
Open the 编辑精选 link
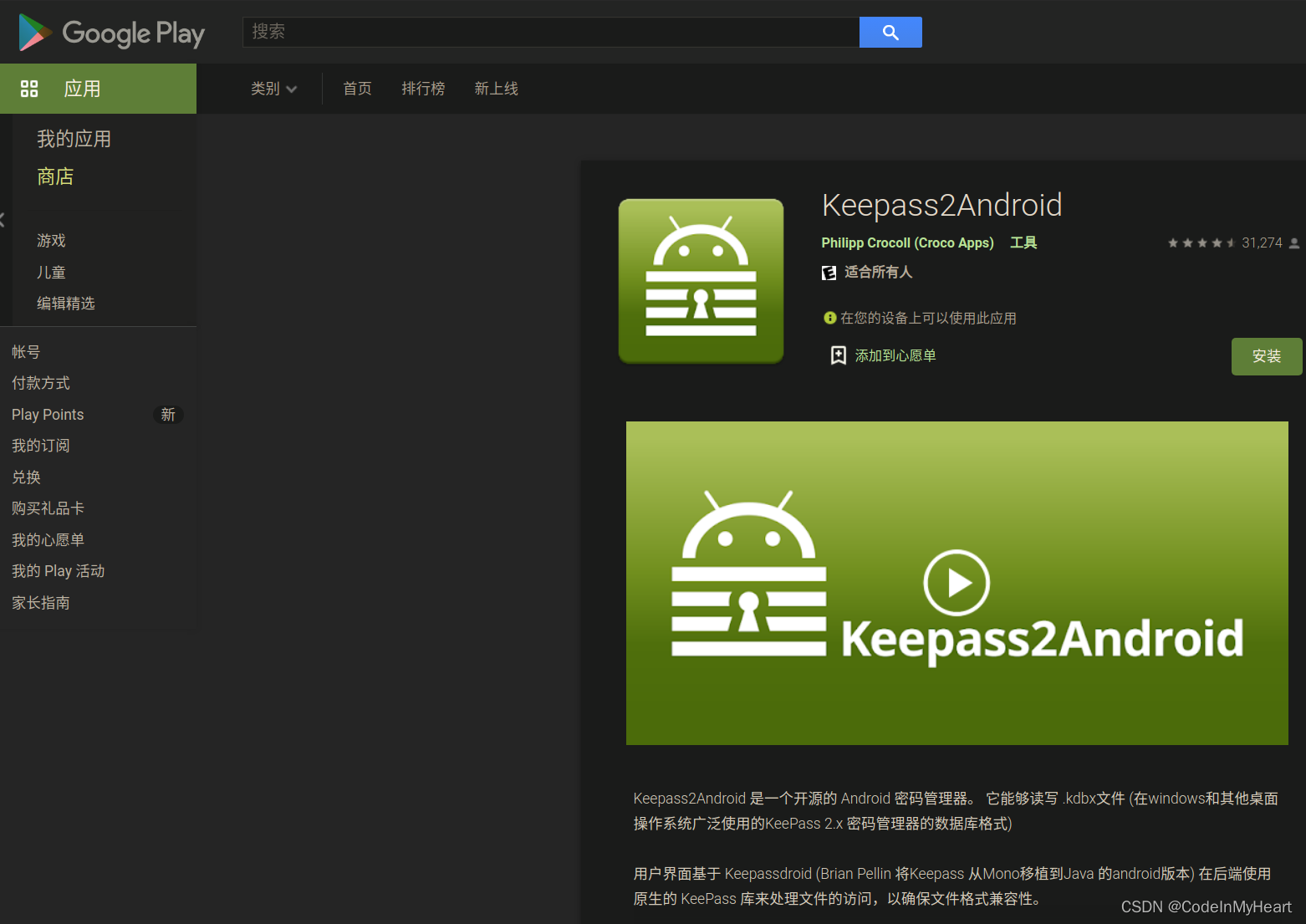tap(65, 304)
